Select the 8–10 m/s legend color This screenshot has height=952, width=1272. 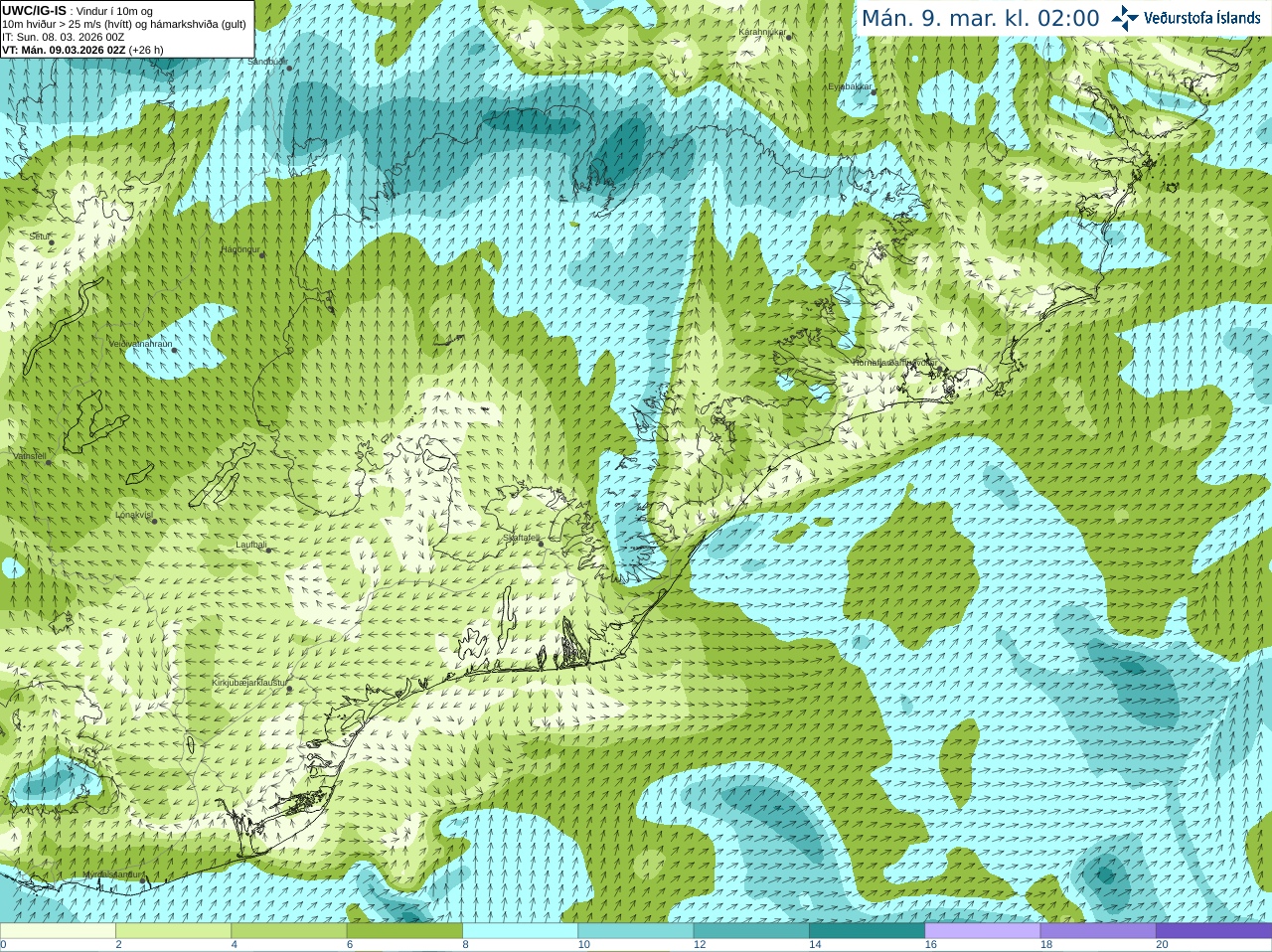(520, 931)
